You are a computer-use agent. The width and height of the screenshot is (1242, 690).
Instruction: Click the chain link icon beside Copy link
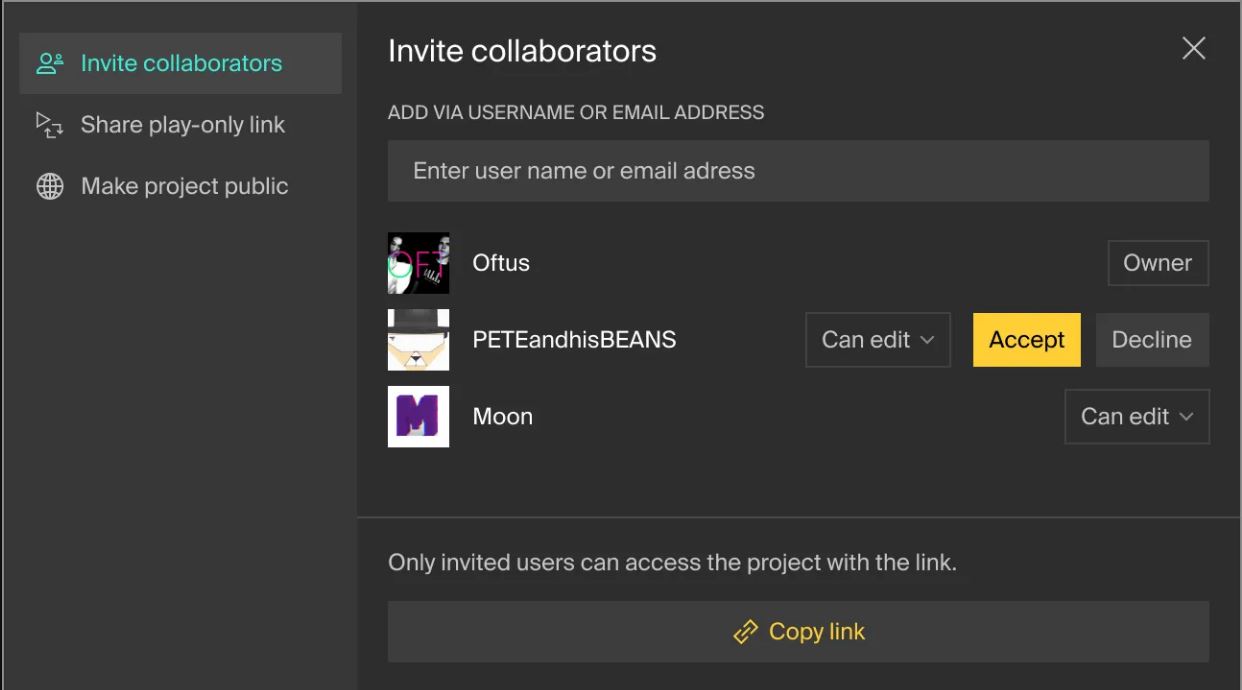click(x=745, y=632)
